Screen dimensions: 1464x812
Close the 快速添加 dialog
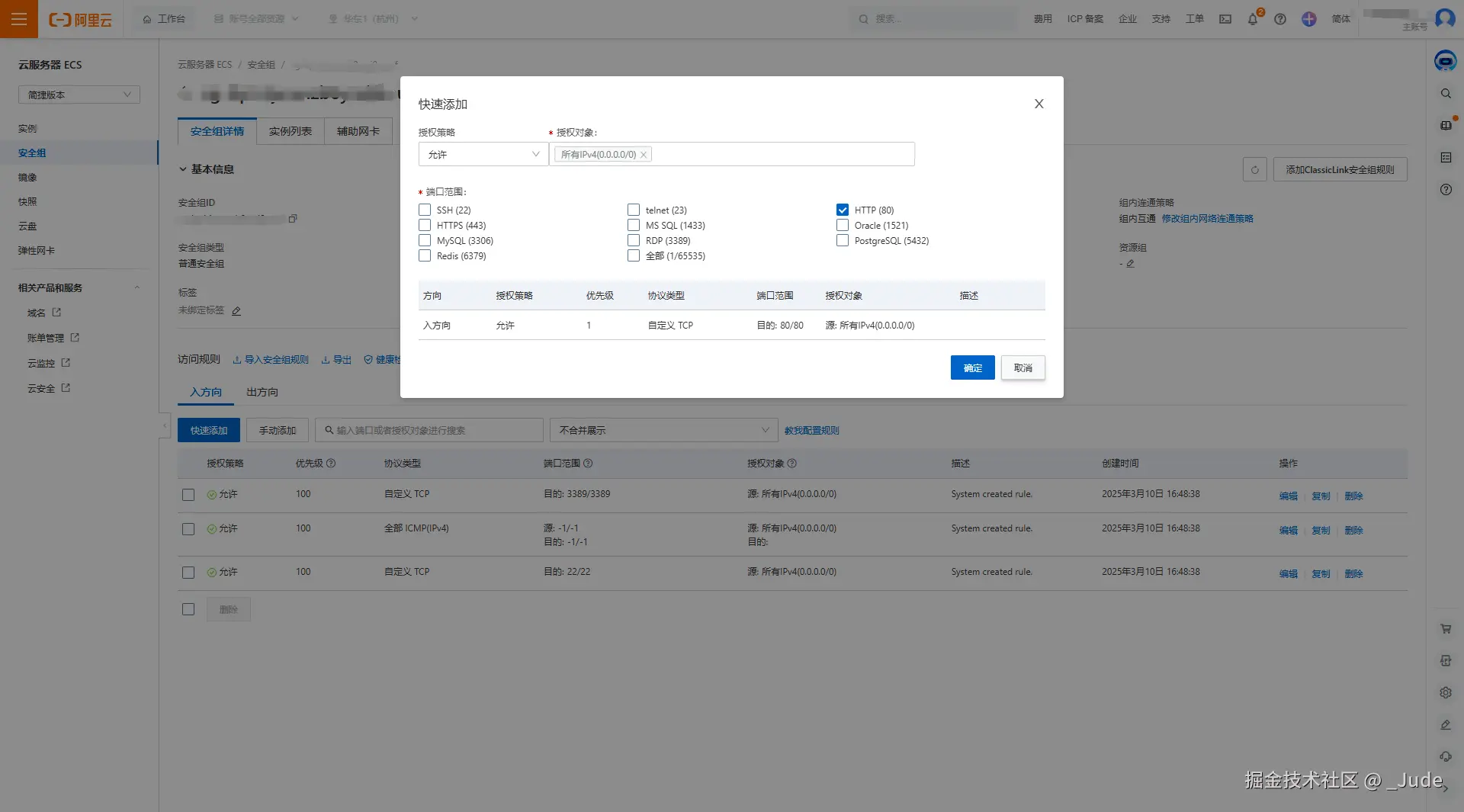1039,104
